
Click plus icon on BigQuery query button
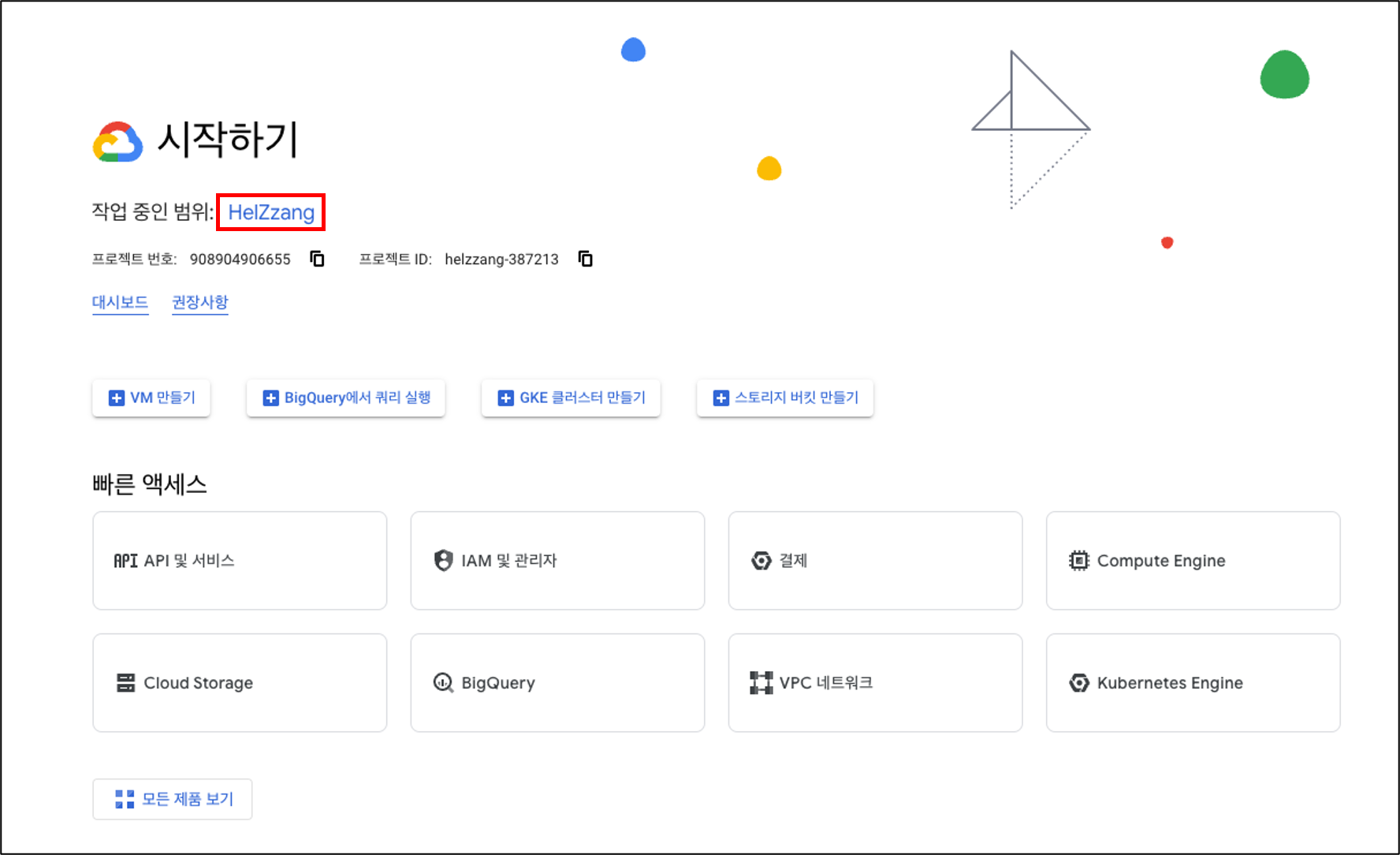tap(270, 398)
